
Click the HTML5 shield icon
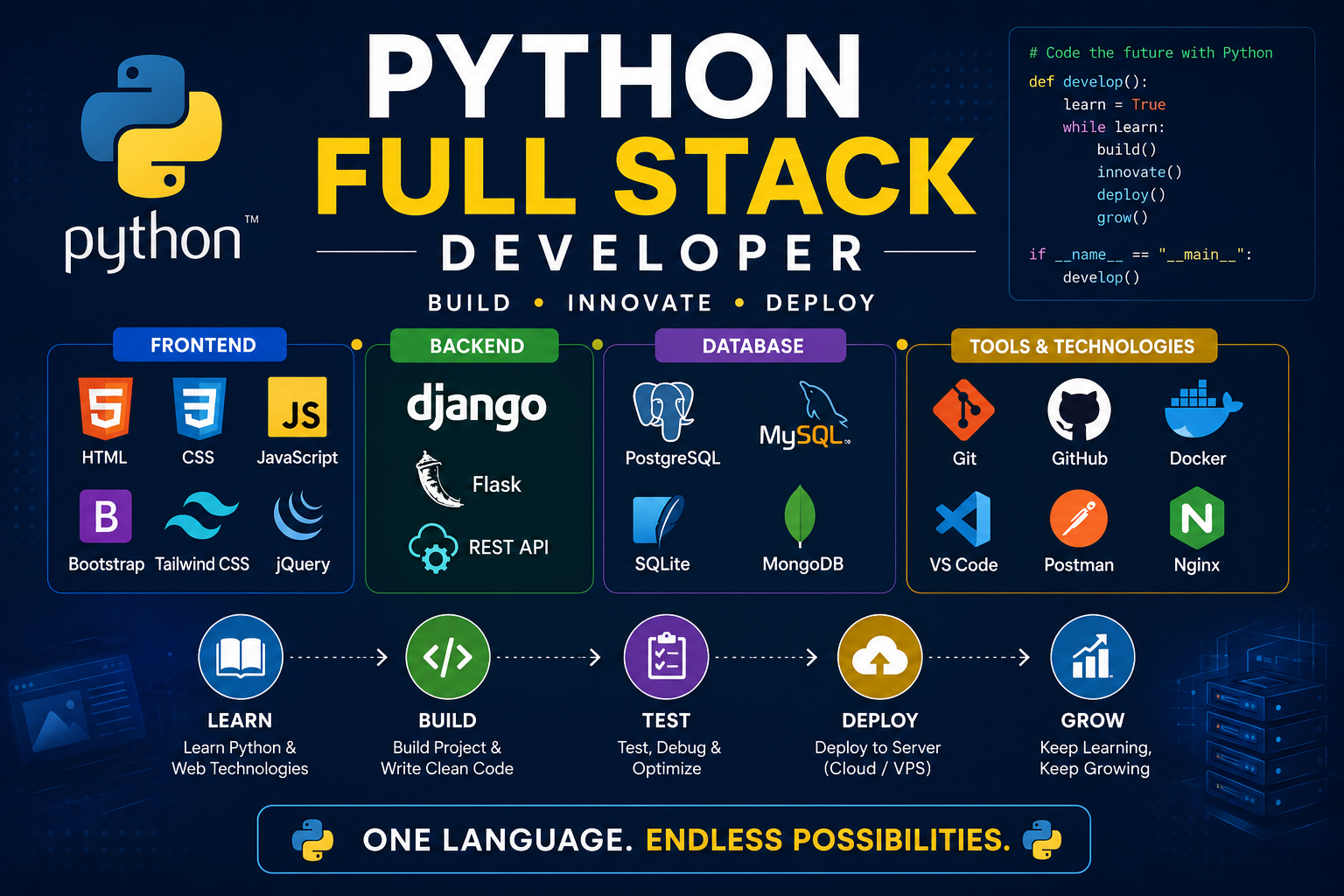[106, 408]
